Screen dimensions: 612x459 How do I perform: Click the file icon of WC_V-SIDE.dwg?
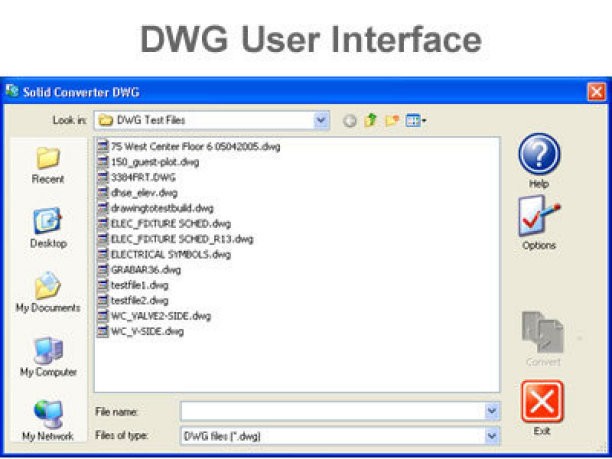tap(103, 331)
